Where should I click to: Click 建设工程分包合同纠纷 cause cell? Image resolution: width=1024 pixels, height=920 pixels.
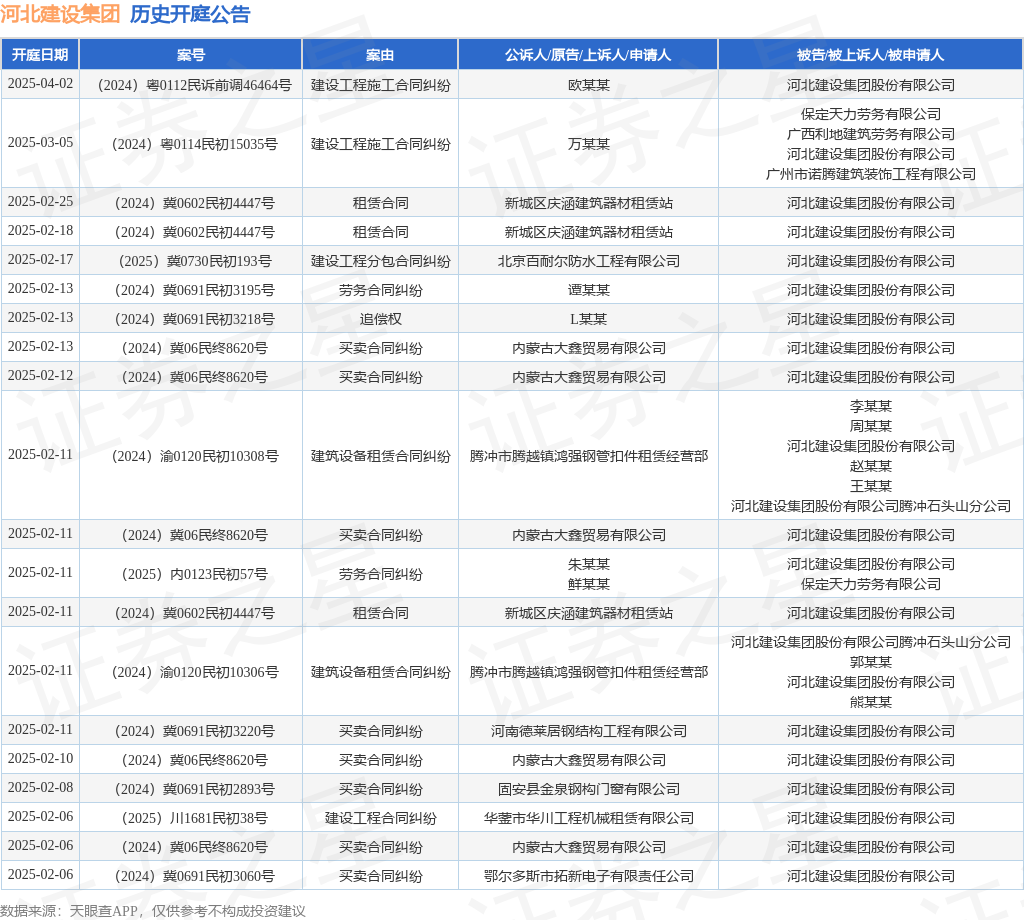pyautogui.click(x=380, y=261)
